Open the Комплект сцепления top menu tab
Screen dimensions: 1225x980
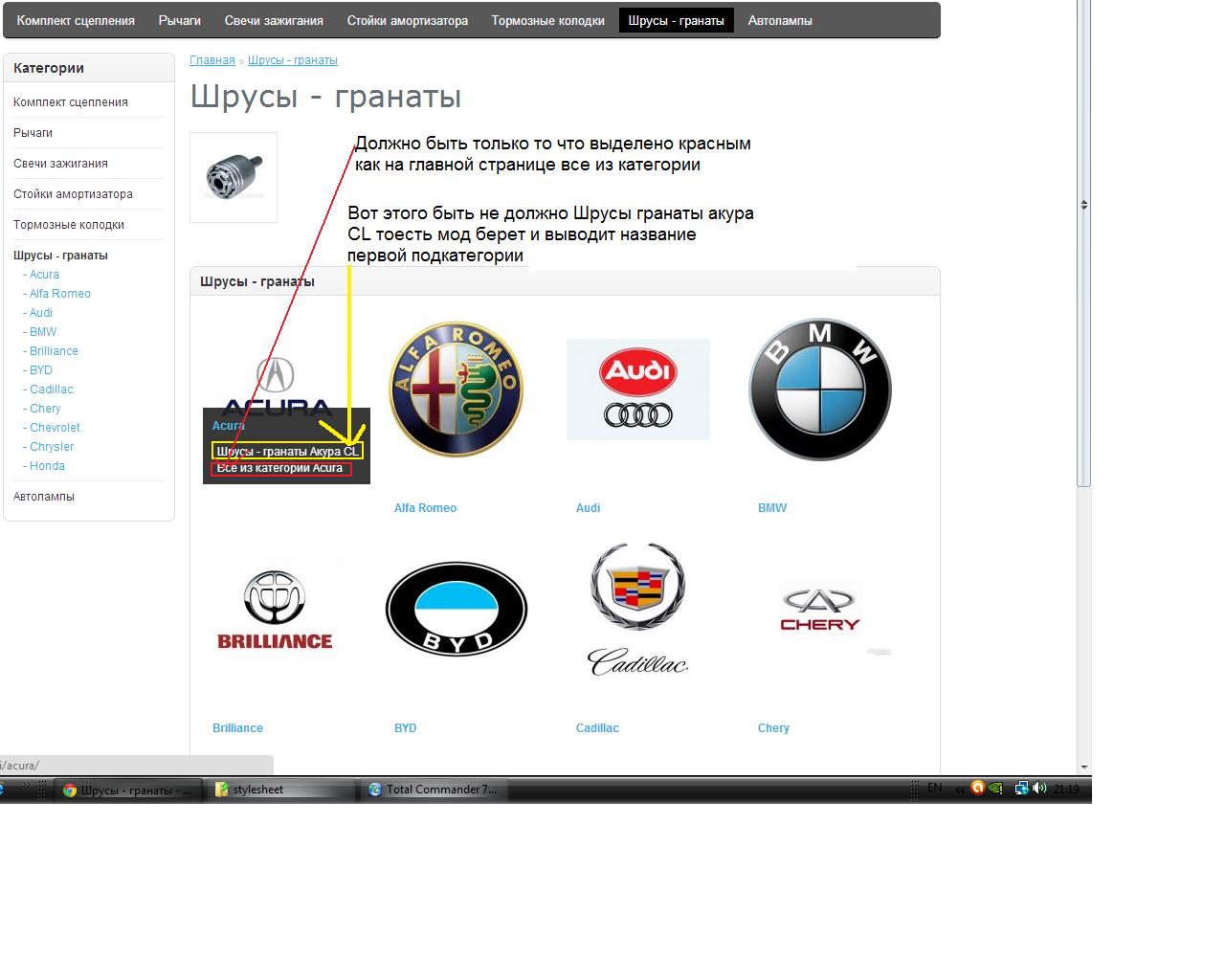tap(76, 20)
